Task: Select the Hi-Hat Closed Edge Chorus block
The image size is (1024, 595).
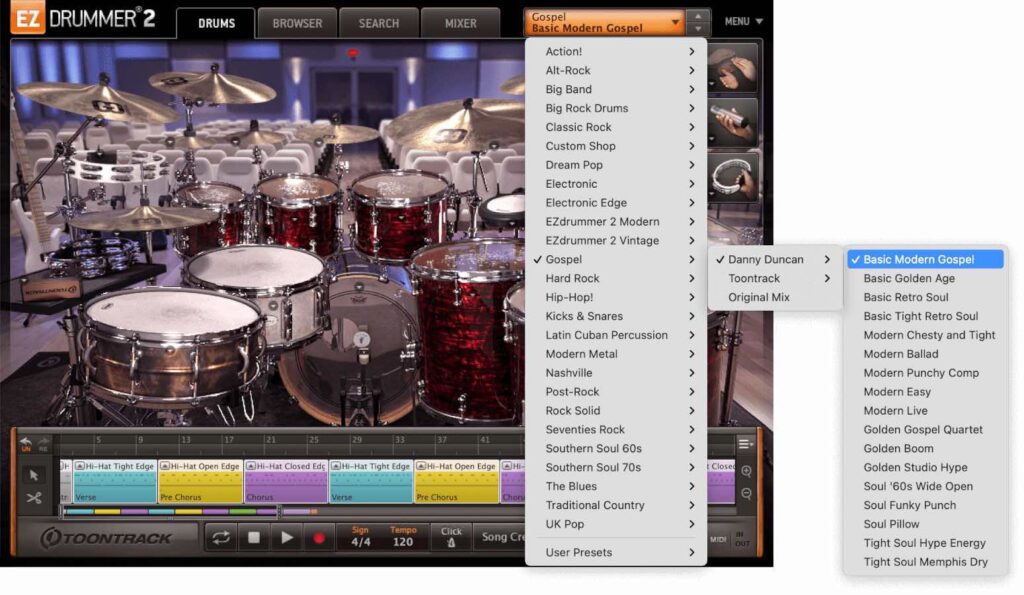Action: point(286,481)
